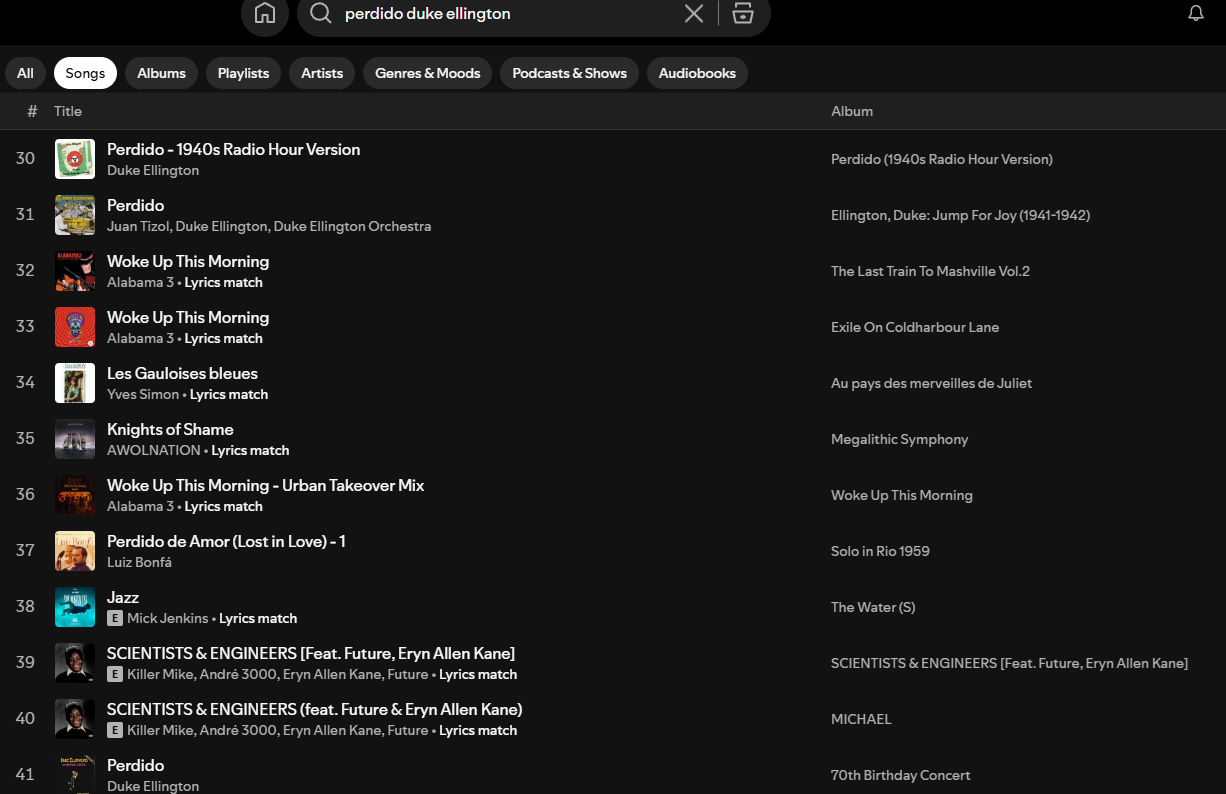
Task: Click the Home icon
Action: click(264, 15)
